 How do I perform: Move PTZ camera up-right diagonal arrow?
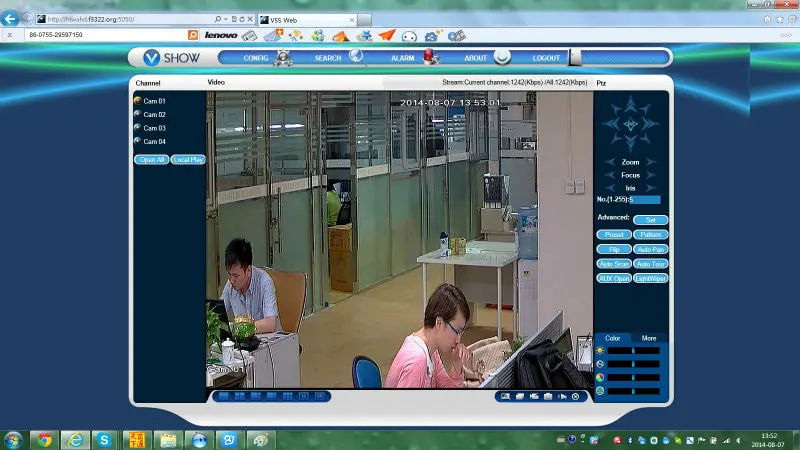click(645, 109)
